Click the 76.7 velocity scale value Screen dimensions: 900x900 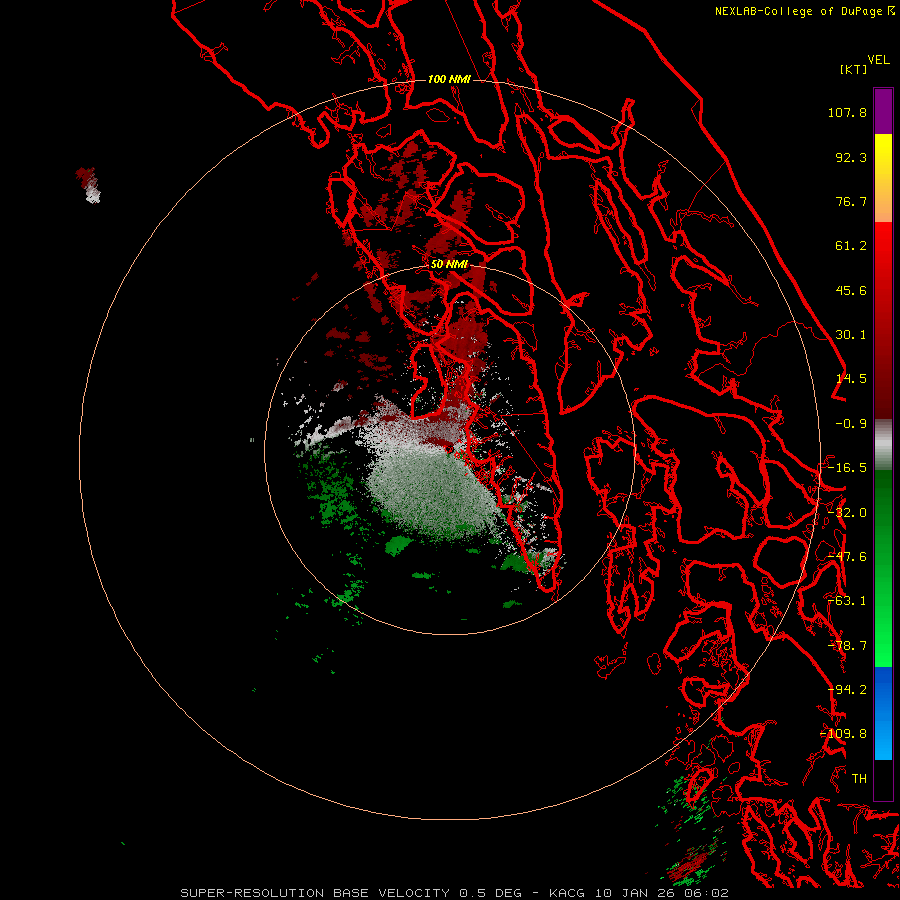click(851, 201)
